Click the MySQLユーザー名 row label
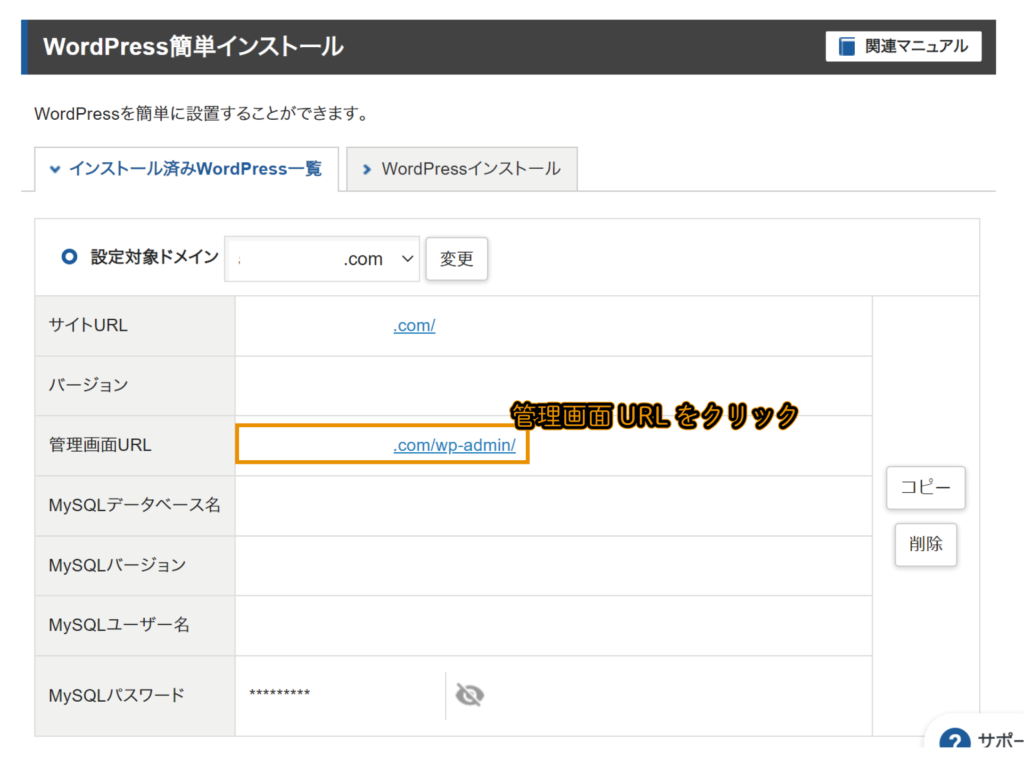The height and width of the screenshot is (762, 1024). [x=119, y=626]
